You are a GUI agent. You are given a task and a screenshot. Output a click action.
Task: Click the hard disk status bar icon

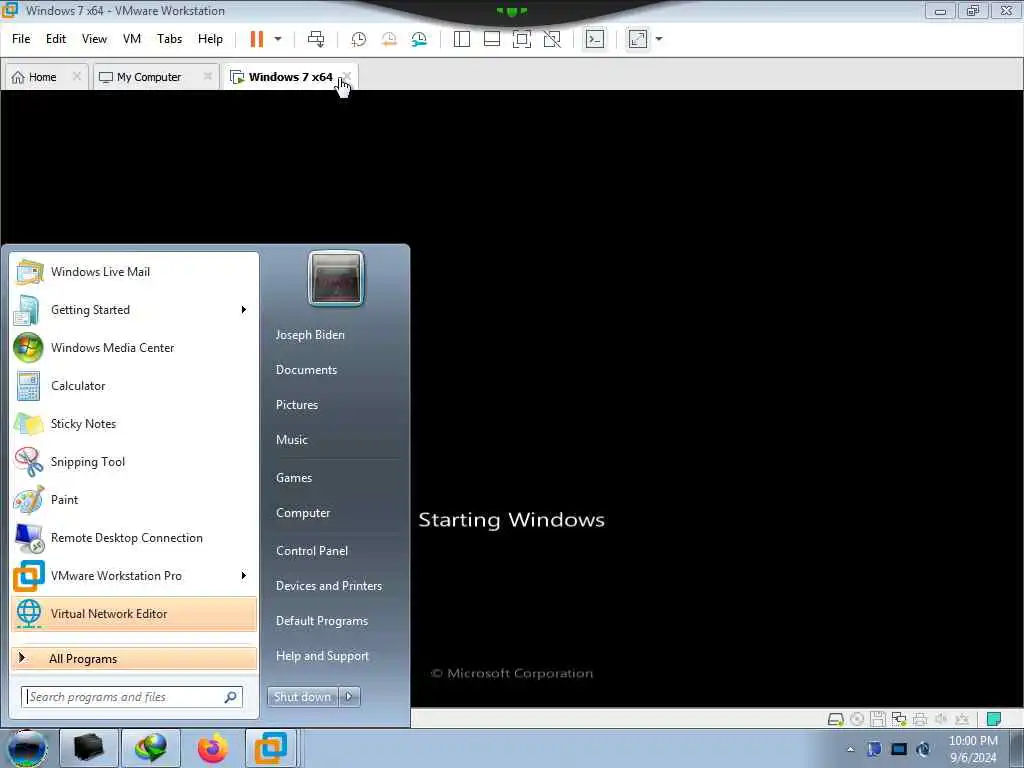(x=835, y=719)
